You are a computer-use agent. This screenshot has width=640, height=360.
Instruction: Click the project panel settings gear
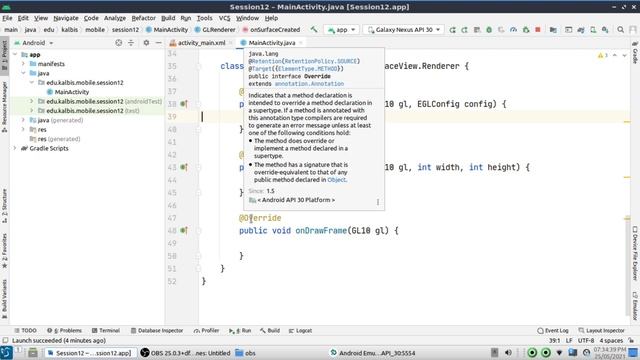146,43
